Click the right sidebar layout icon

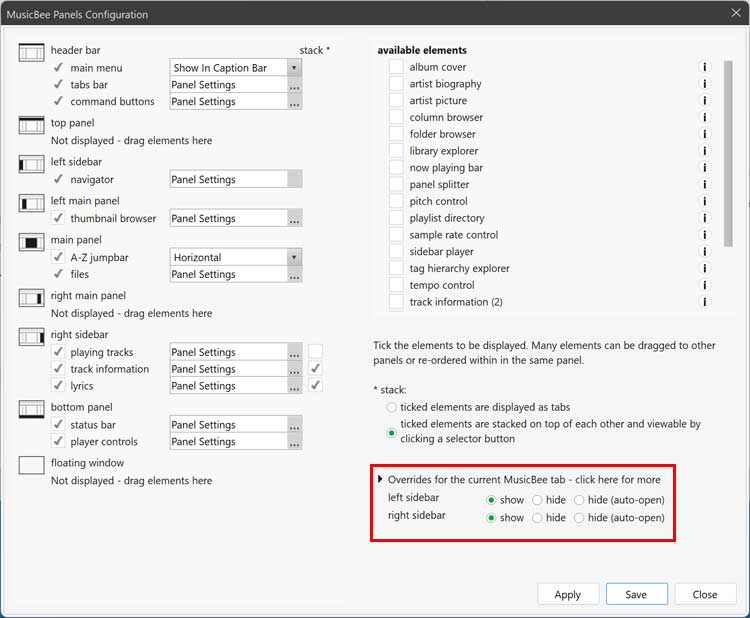pyautogui.click(x=32, y=337)
